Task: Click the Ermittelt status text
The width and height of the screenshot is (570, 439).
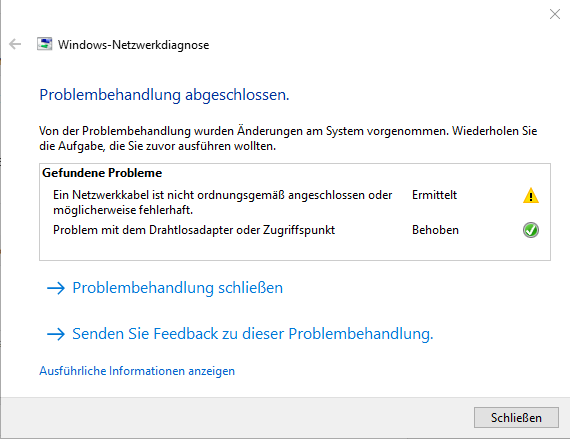Action: 434,195
